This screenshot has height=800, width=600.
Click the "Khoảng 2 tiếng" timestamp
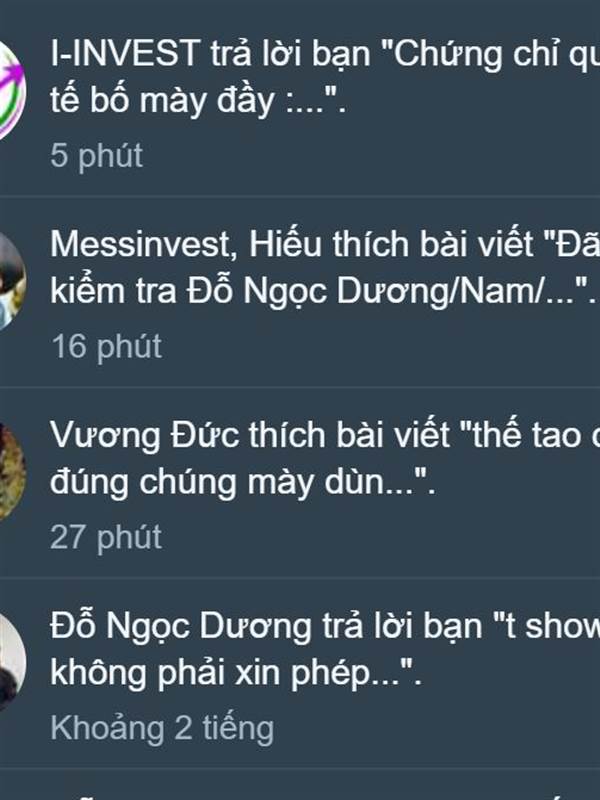point(162,728)
